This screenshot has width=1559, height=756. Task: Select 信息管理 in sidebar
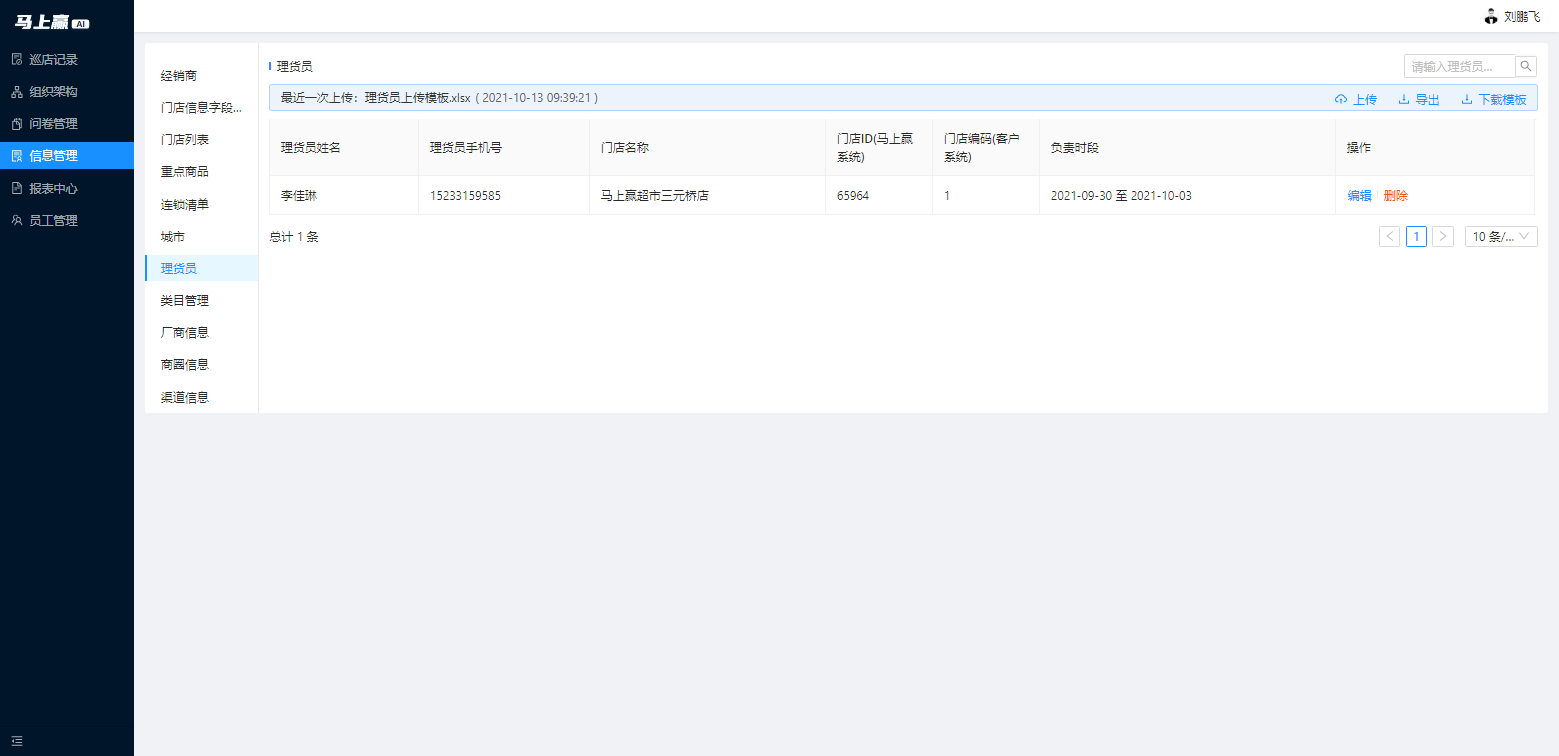pos(67,156)
